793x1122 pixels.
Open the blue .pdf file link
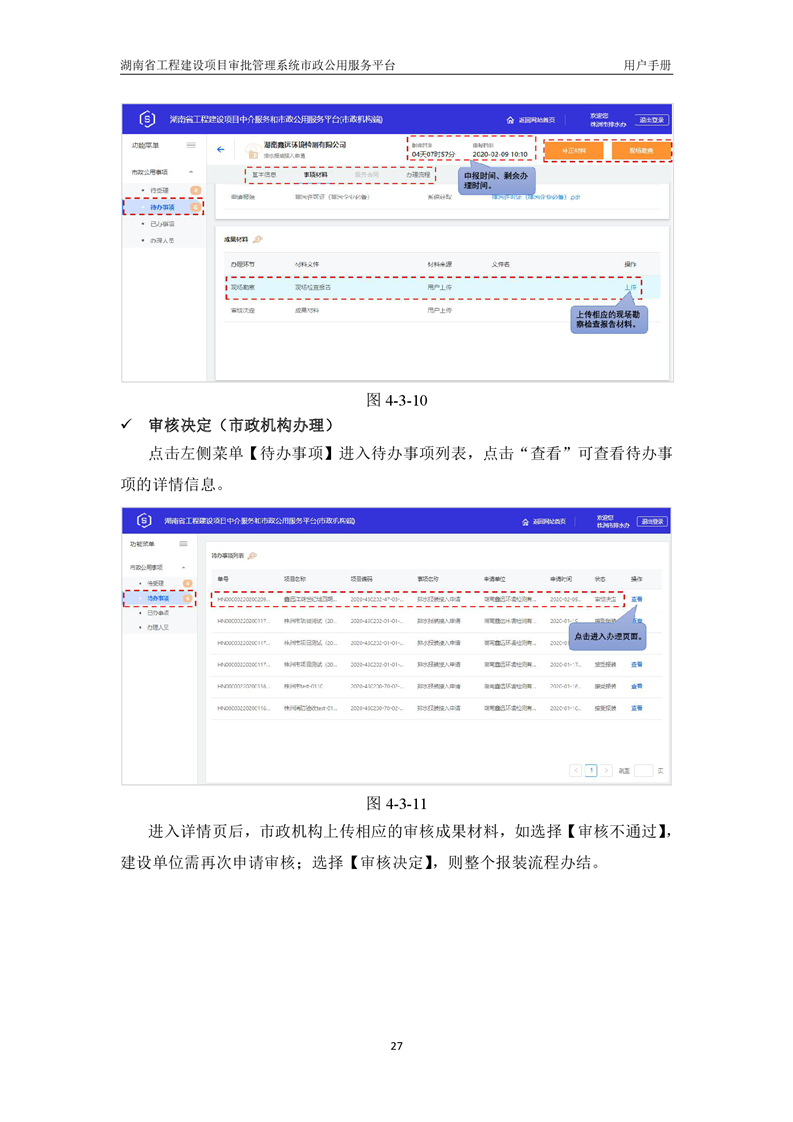[535, 197]
